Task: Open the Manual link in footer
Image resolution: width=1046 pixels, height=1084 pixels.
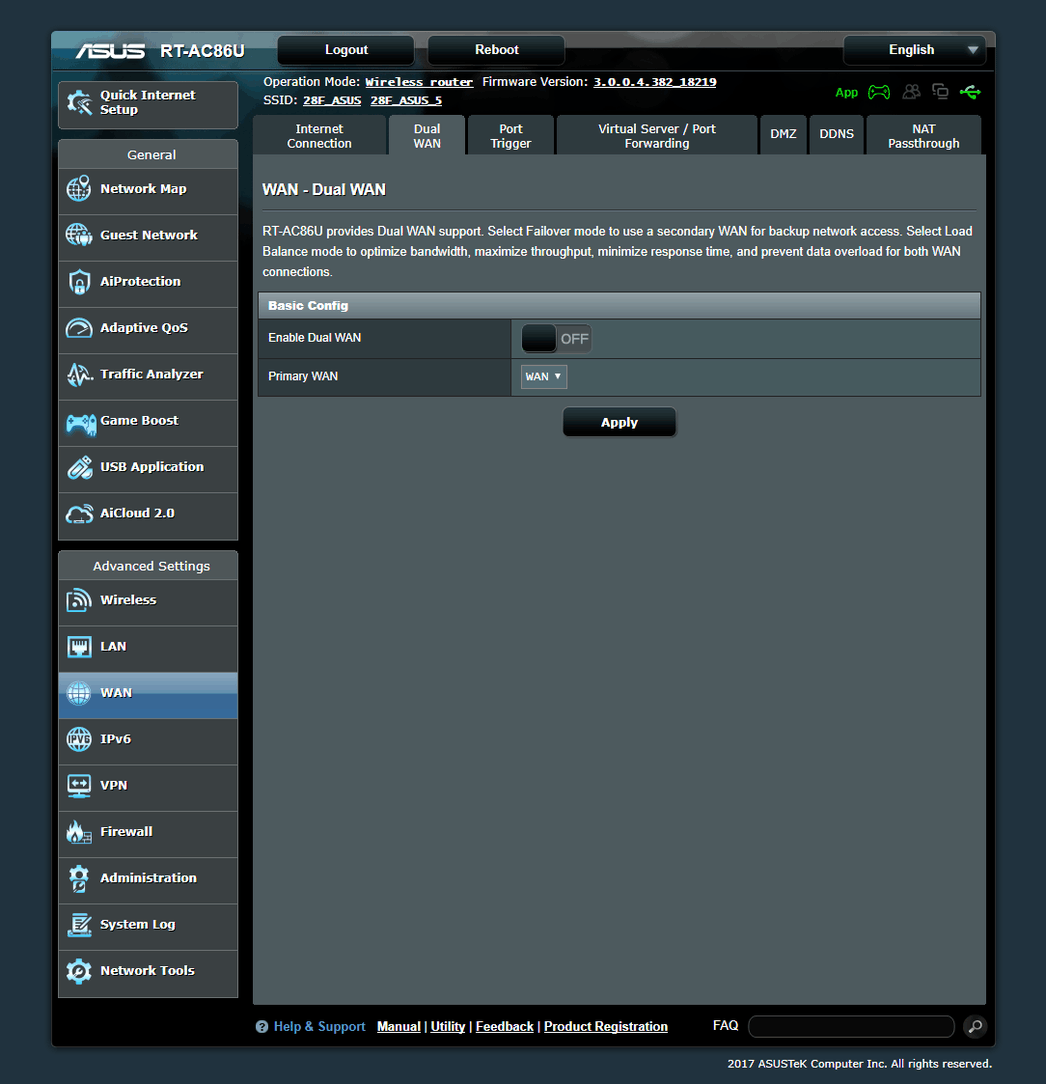Action: [399, 1027]
